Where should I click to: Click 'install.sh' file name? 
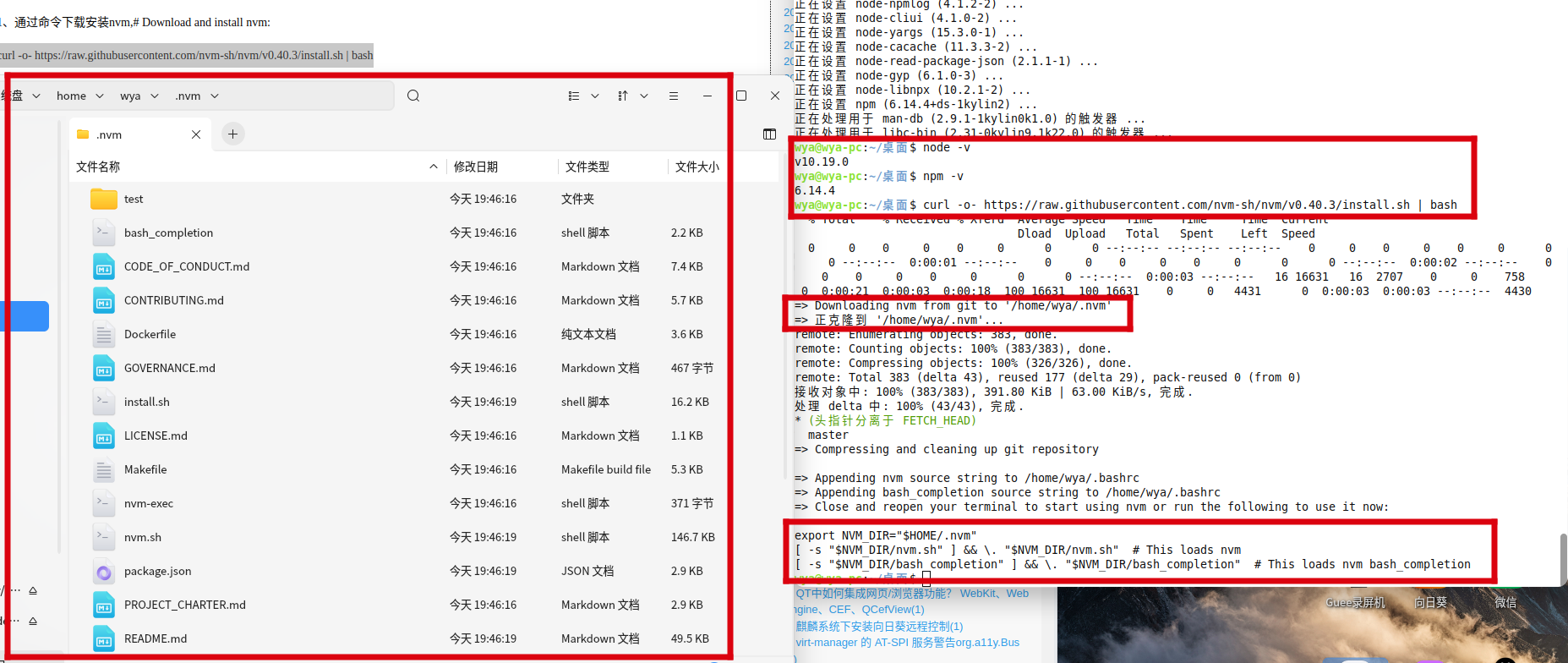(x=147, y=402)
